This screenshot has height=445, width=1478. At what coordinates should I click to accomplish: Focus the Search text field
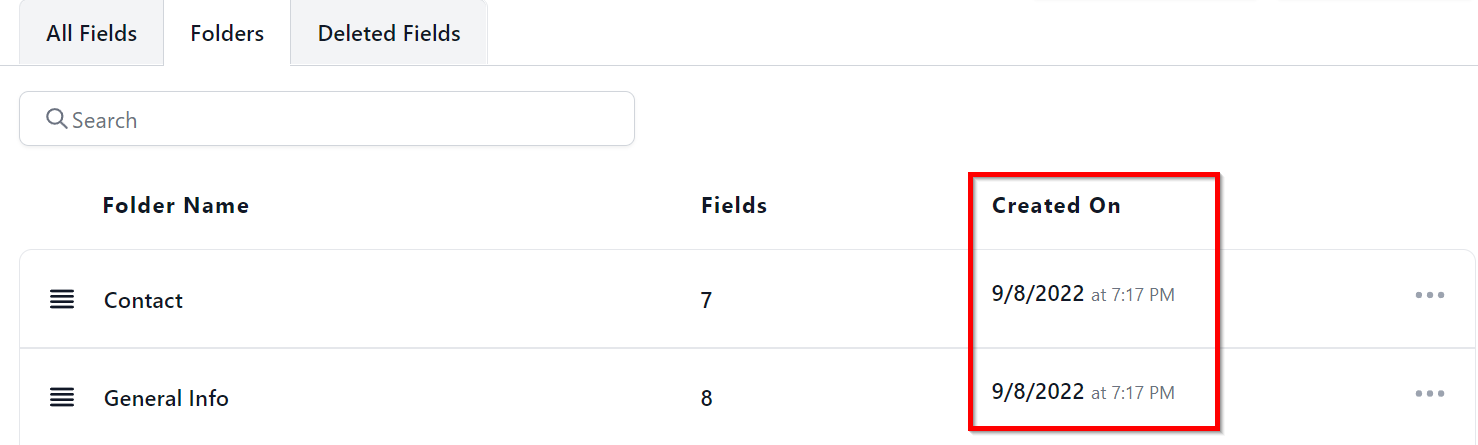340,120
